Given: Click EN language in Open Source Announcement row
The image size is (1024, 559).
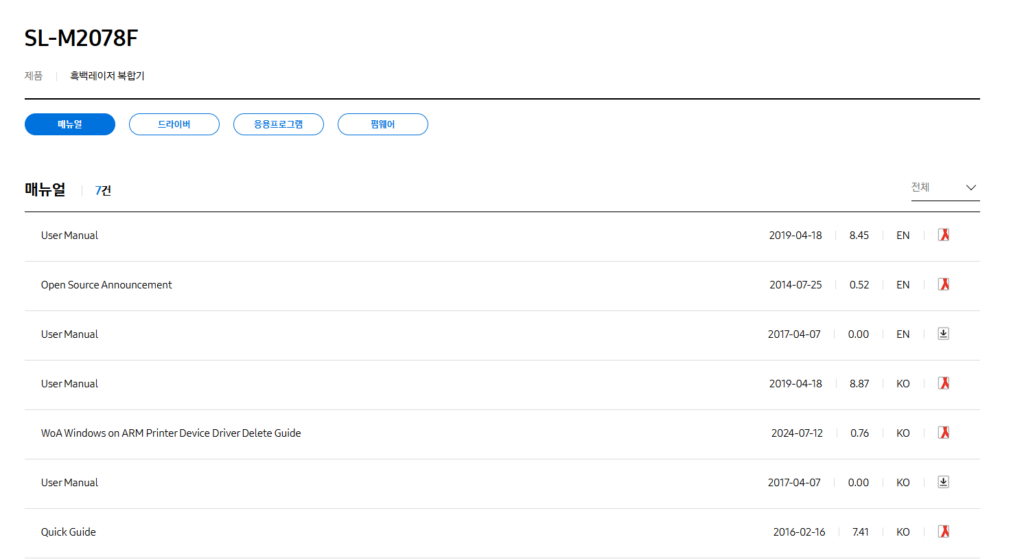Looking at the screenshot, I should 903,285.
